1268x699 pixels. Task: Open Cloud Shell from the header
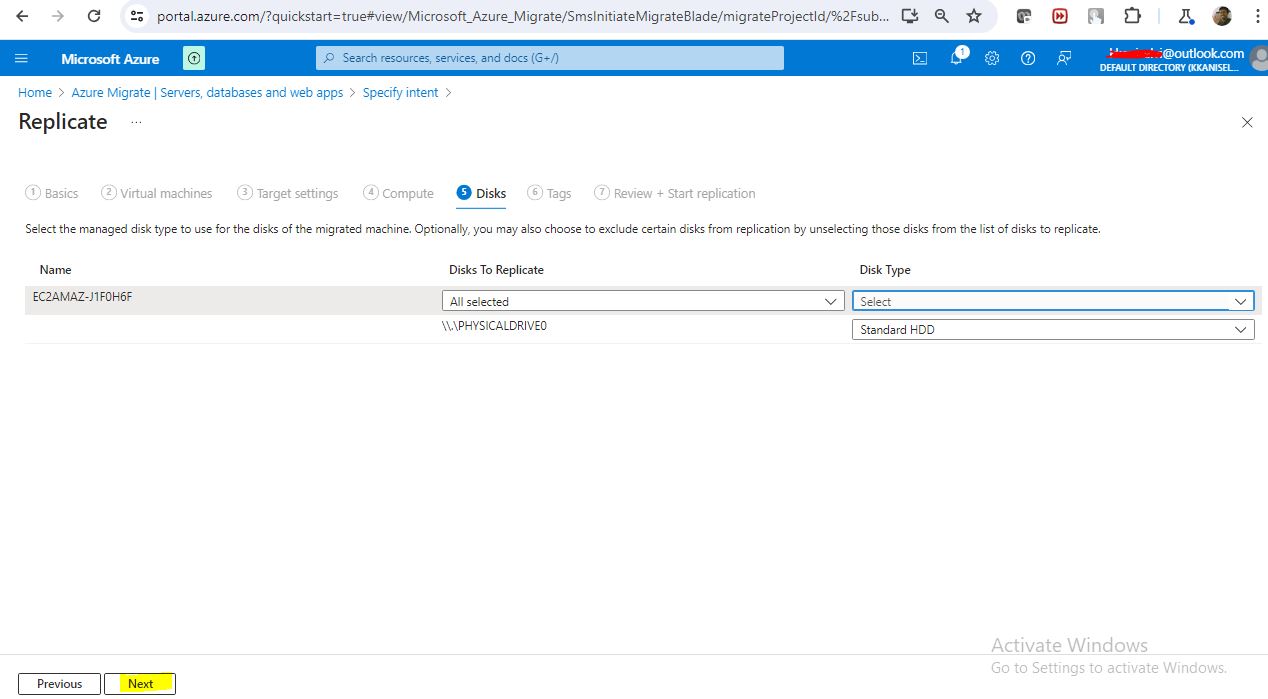point(920,59)
